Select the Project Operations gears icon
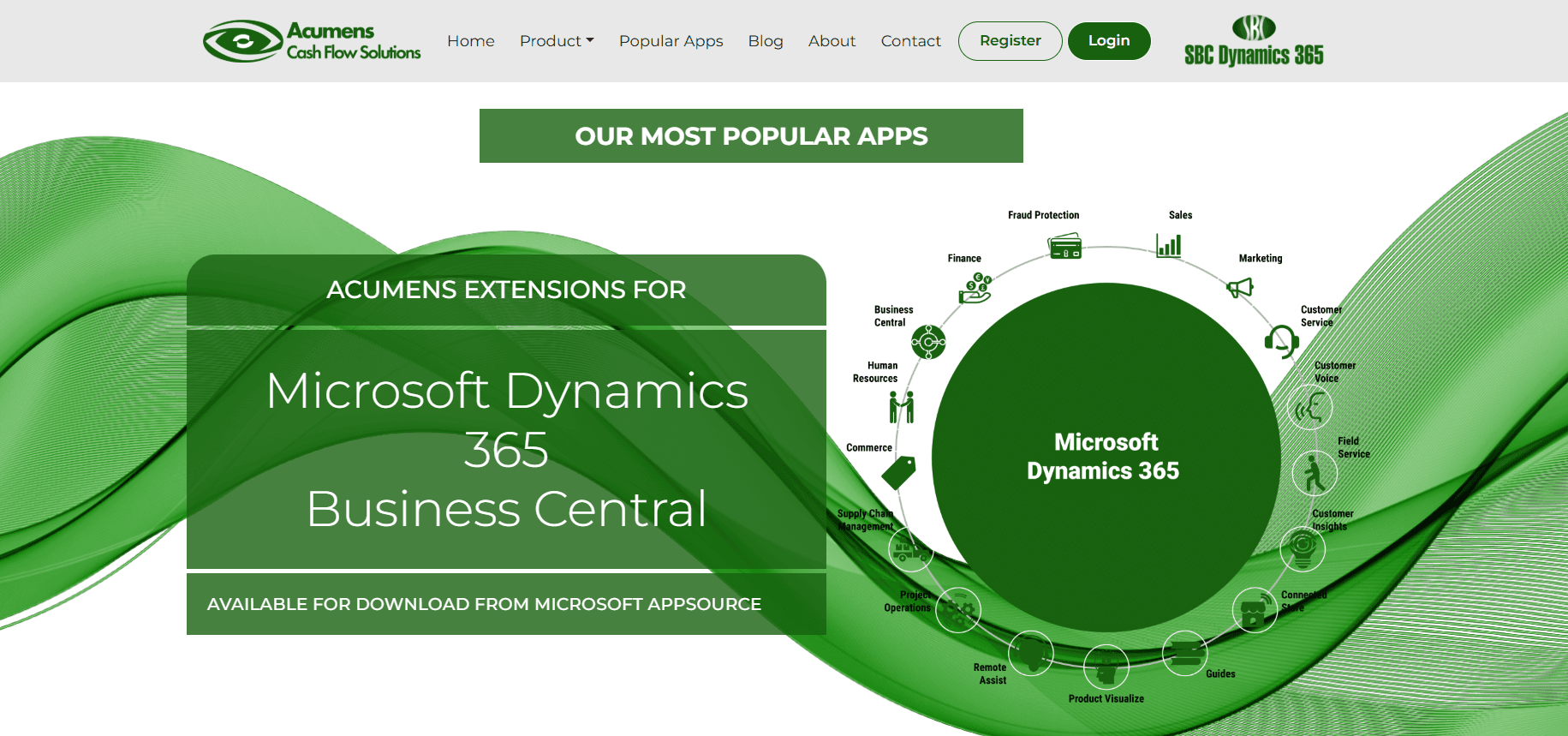Screen dimensions: 1568x736 (958, 610)
